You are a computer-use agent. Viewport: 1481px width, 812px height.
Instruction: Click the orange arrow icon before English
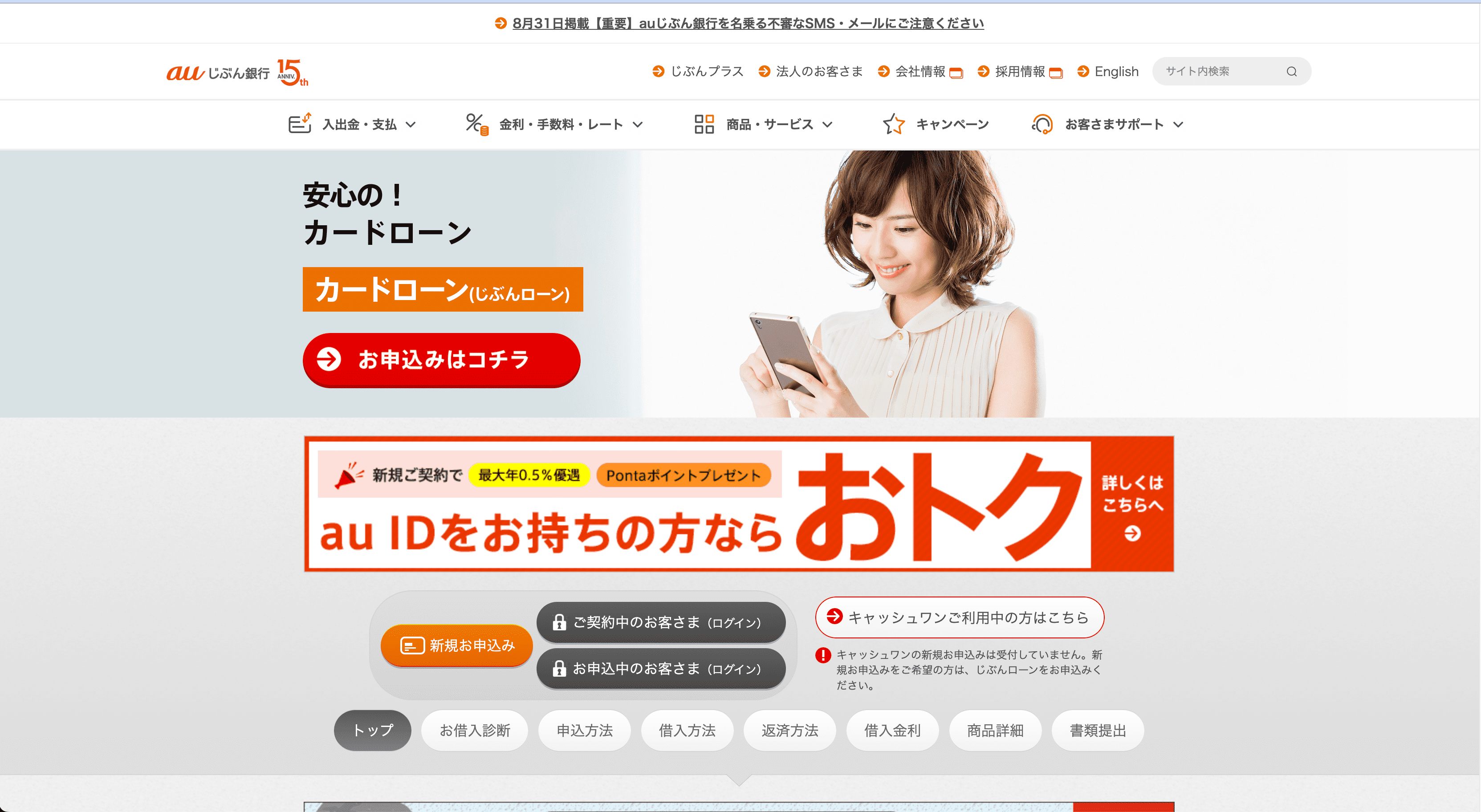1083,71
